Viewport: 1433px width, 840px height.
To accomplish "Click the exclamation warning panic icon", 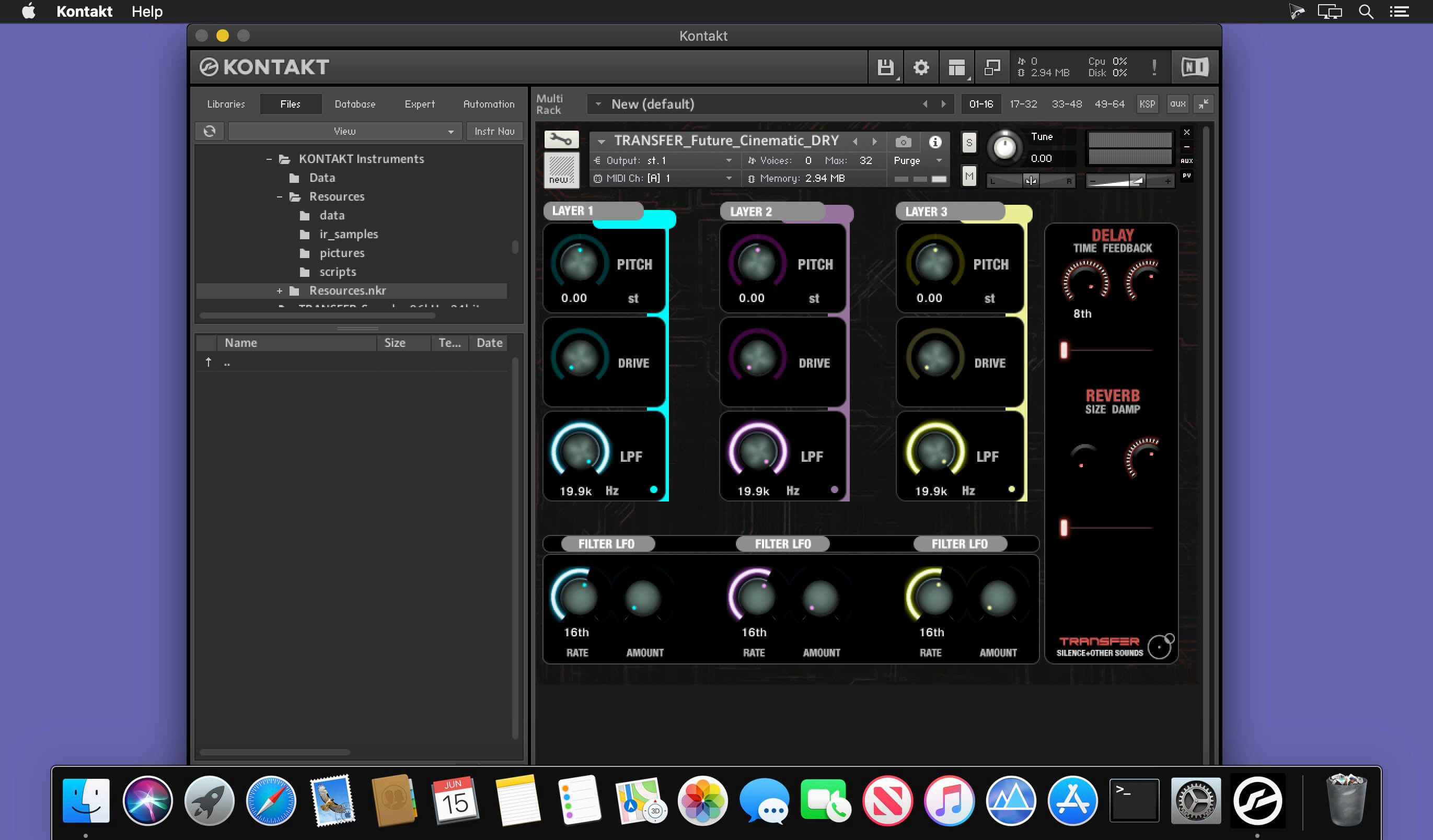I will [x=1154, y=67].
